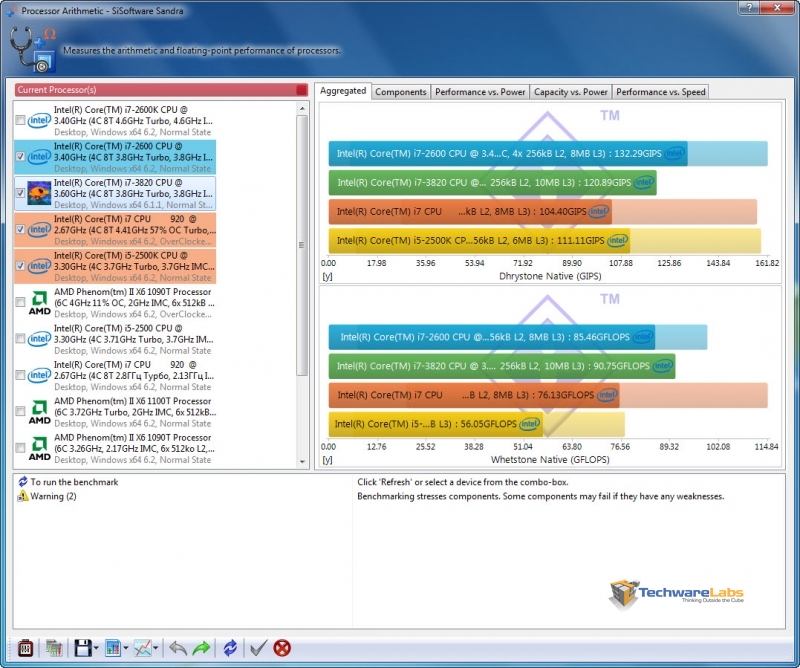This screenshot has height=668, width=800.
Task: Confirm with the checkmark toolbar icon
Action: tap(258, 648)
